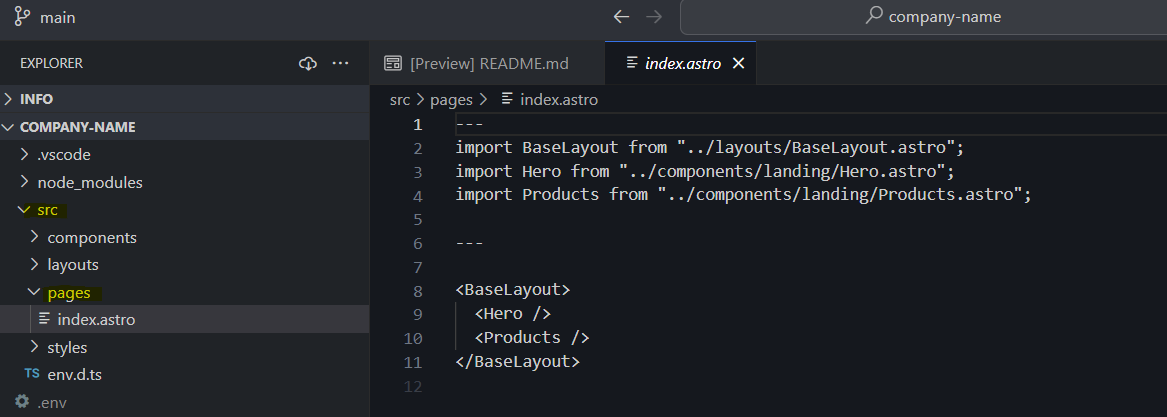Go forward with the right arrow

(x=653, y=17)
